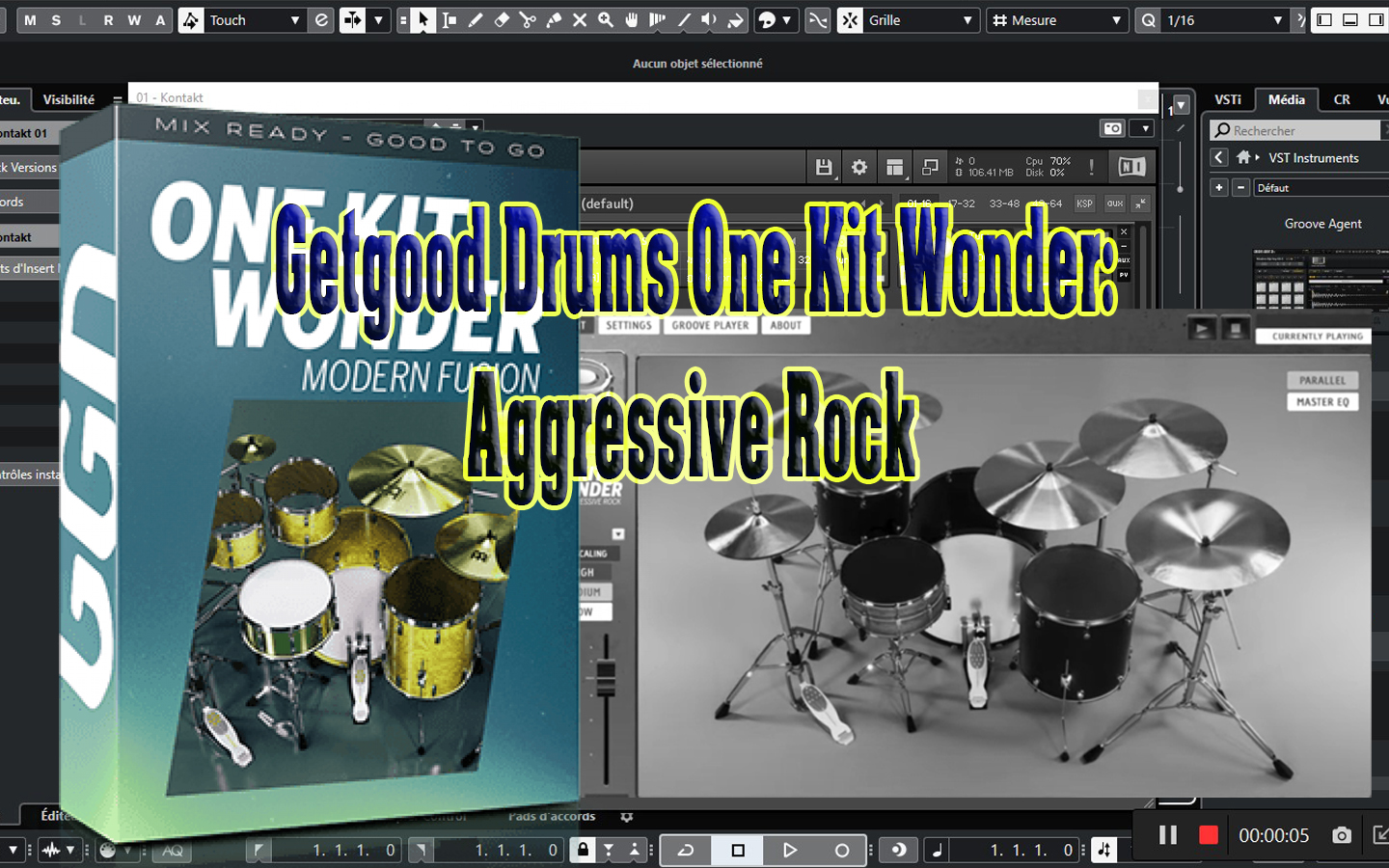Expand the scaling dropdown in One Kit Wonder
Viewport: 1389px width, 868px height.
(x=618, y=534)
